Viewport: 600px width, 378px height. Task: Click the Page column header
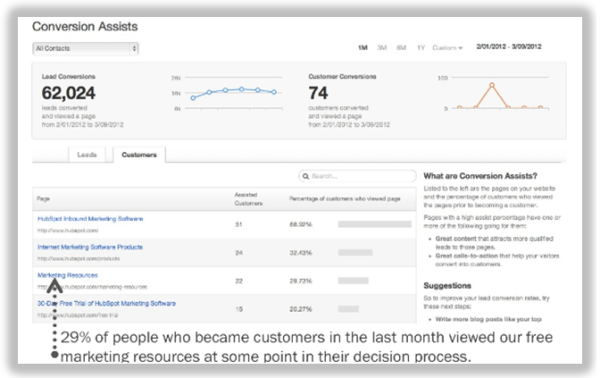[43, 199]
